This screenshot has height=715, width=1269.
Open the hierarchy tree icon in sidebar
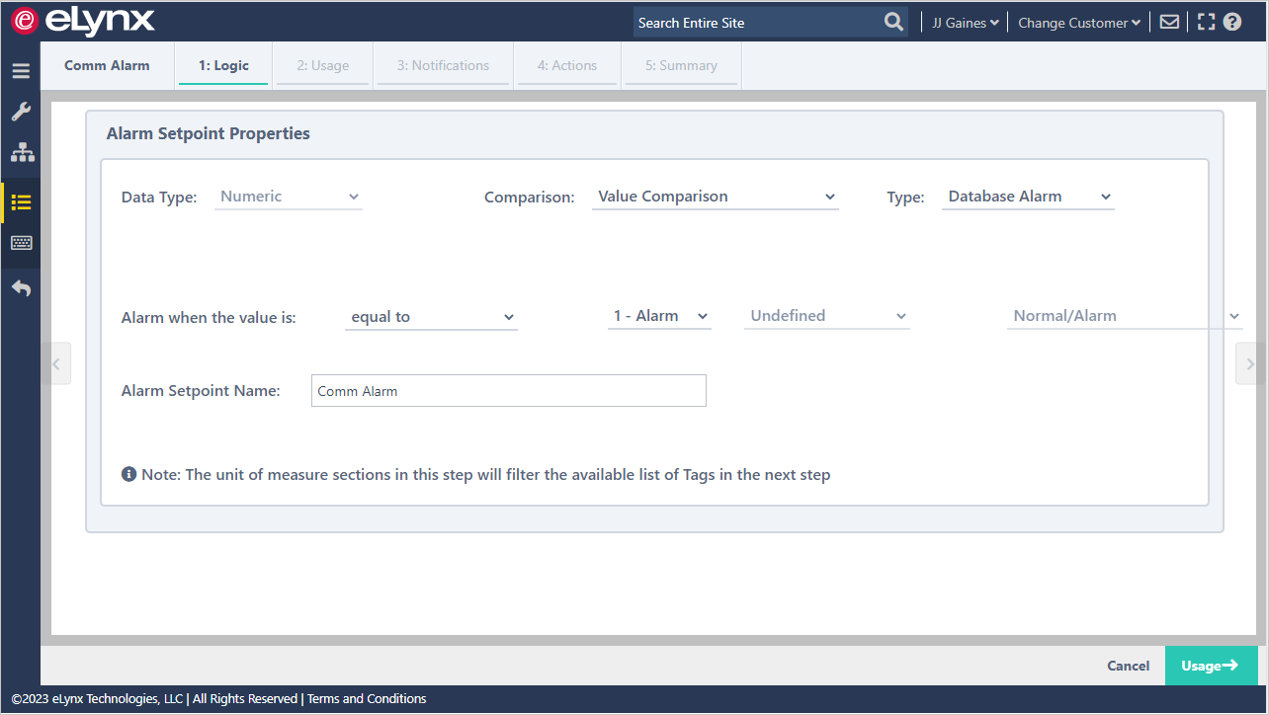point(22,153)
